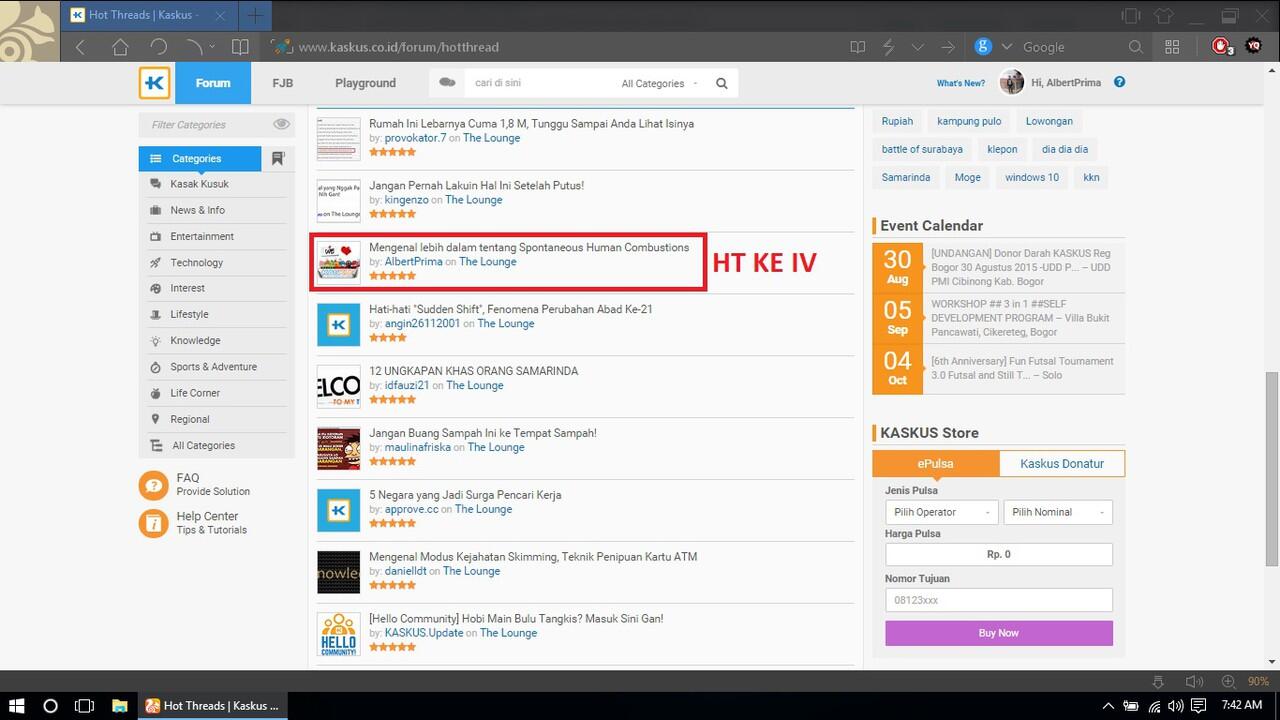Click the page vertical scrollbar thumb
The width and height of the screenshot is (1280, 720).
[x=1271, y=470]
